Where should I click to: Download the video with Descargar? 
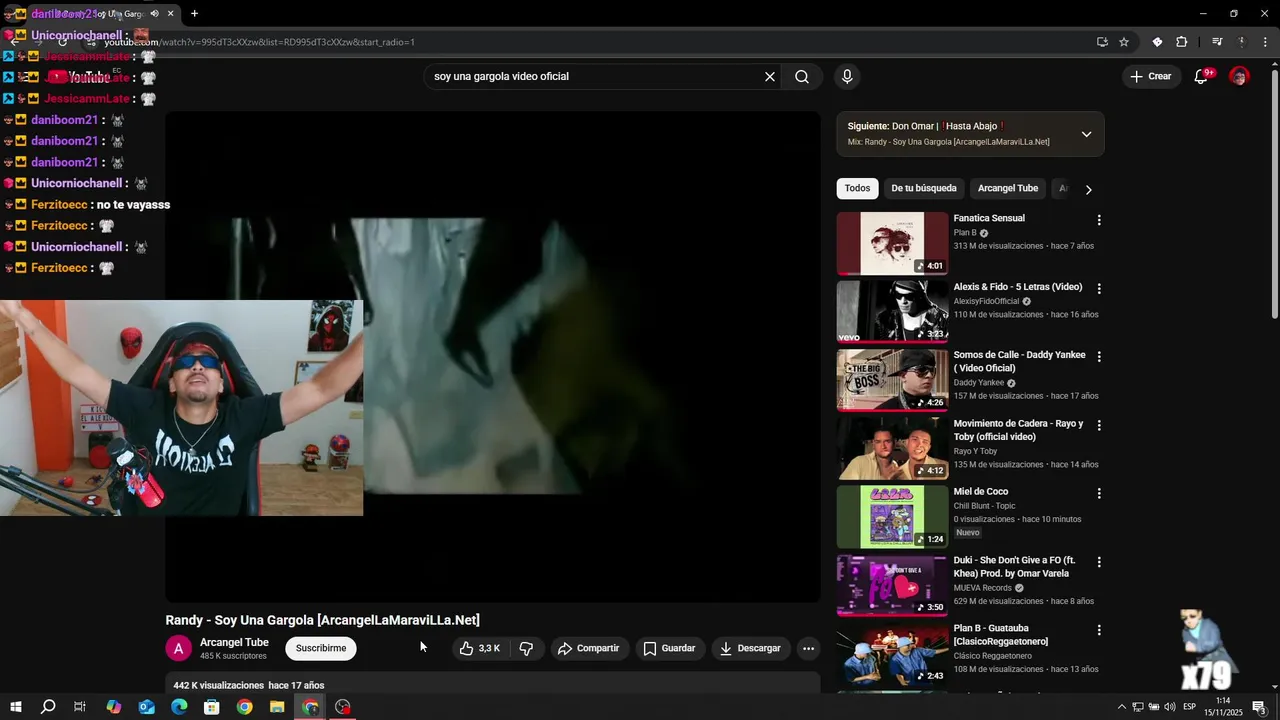click(x=751, y=648)
